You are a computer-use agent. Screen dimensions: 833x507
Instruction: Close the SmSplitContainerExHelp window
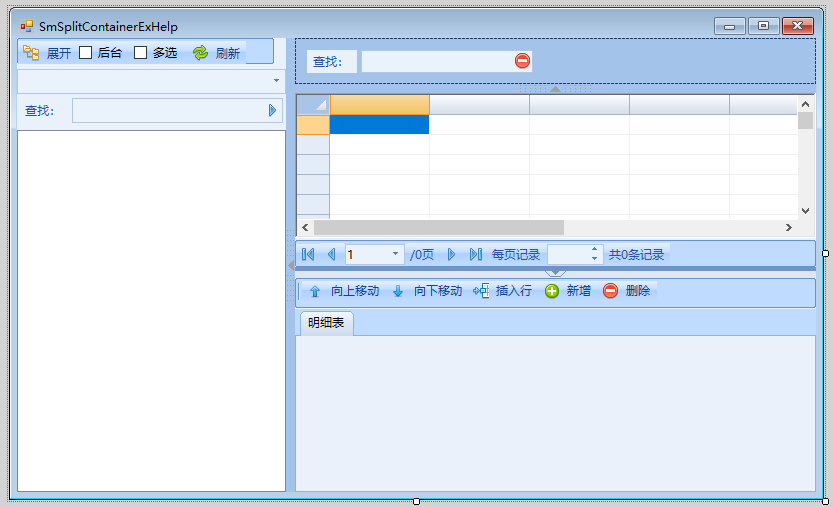(797, 26)
